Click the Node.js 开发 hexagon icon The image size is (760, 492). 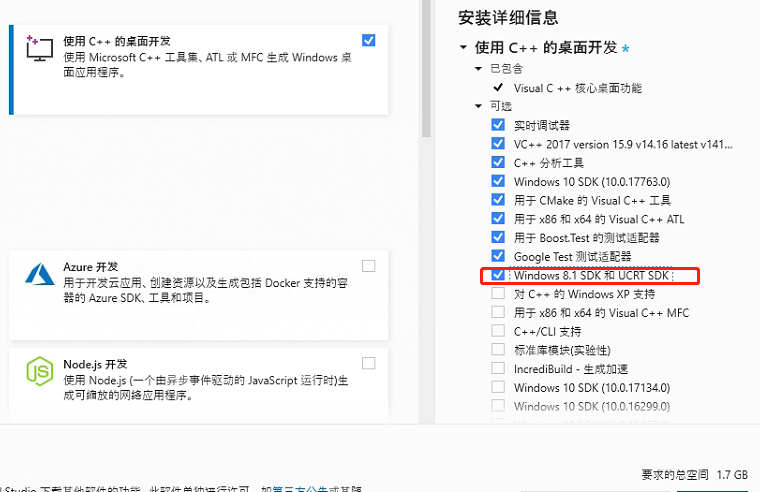click(x=40, y=371)
